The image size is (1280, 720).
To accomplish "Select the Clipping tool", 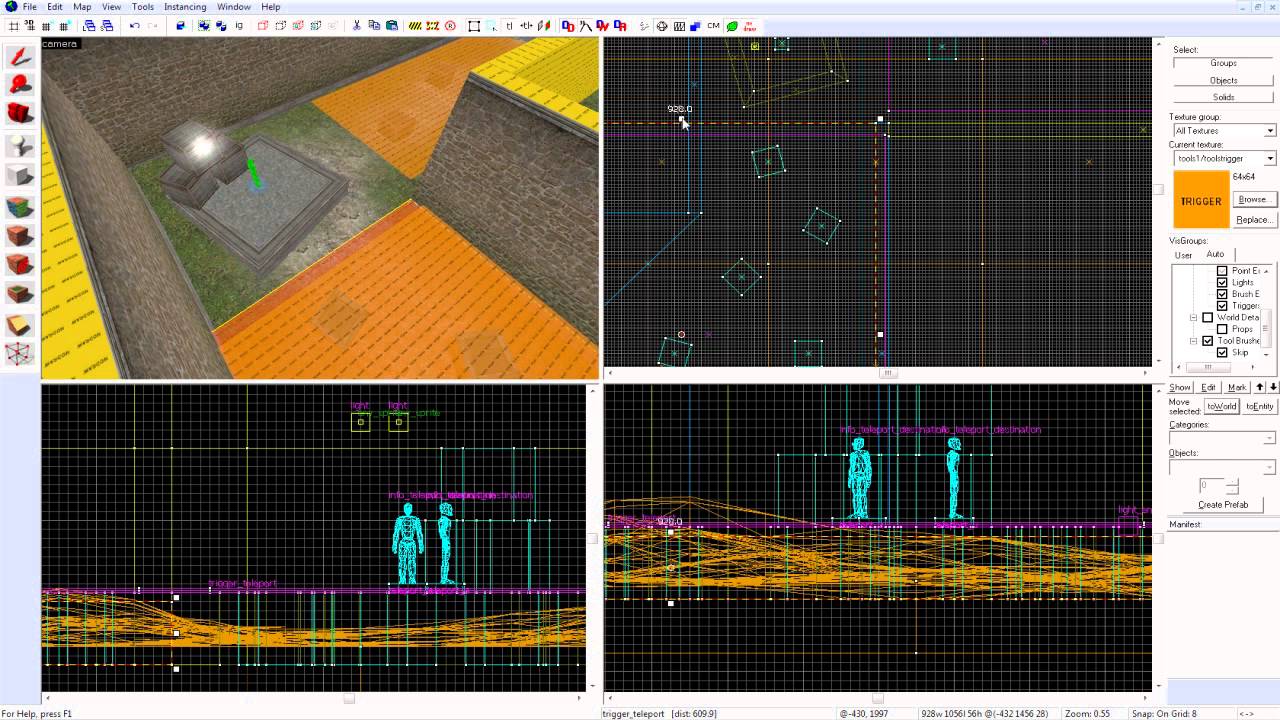I will point(20,325).
